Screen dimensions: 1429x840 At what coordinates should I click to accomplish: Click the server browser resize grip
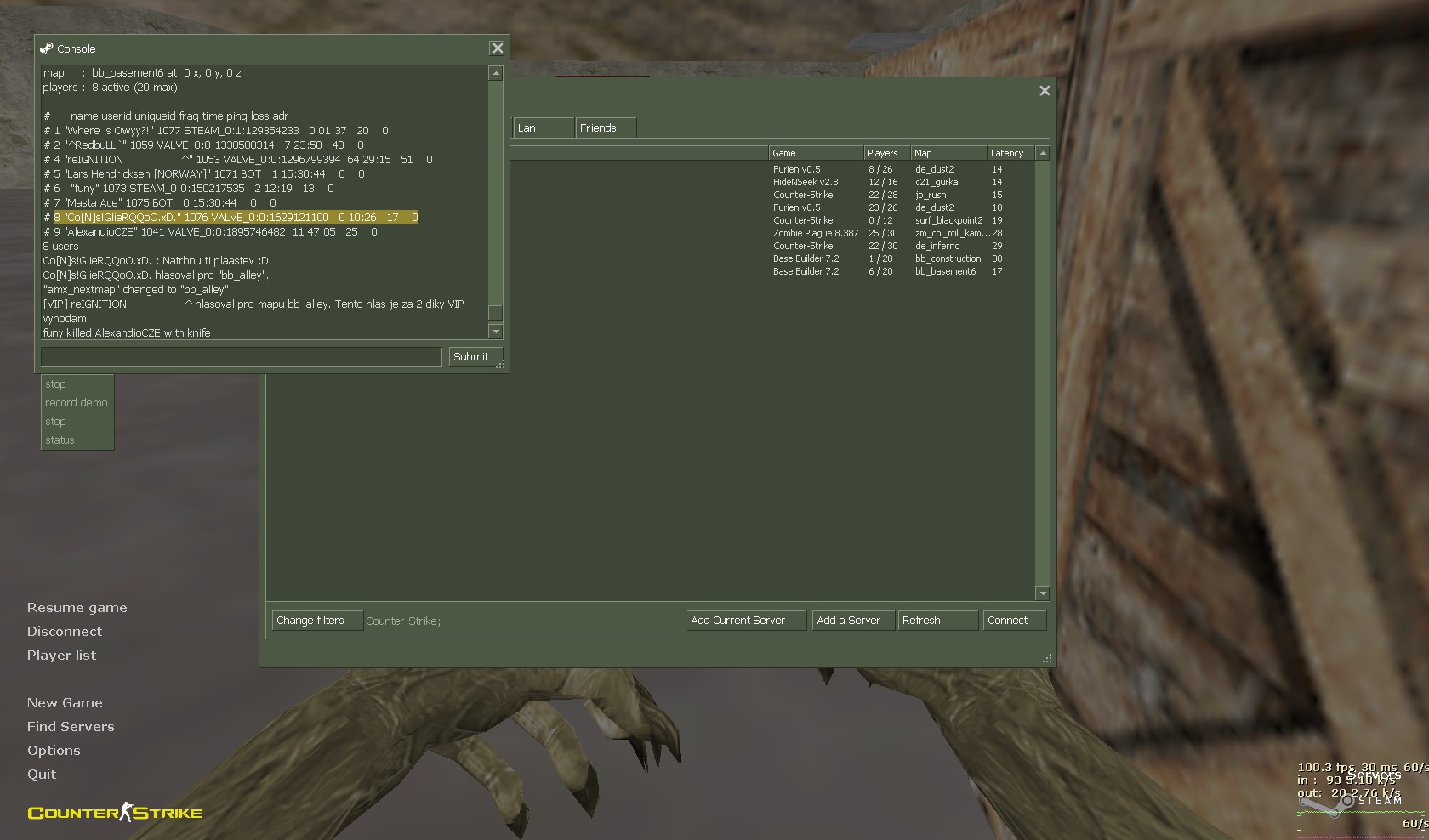(x=1047, y=658)
